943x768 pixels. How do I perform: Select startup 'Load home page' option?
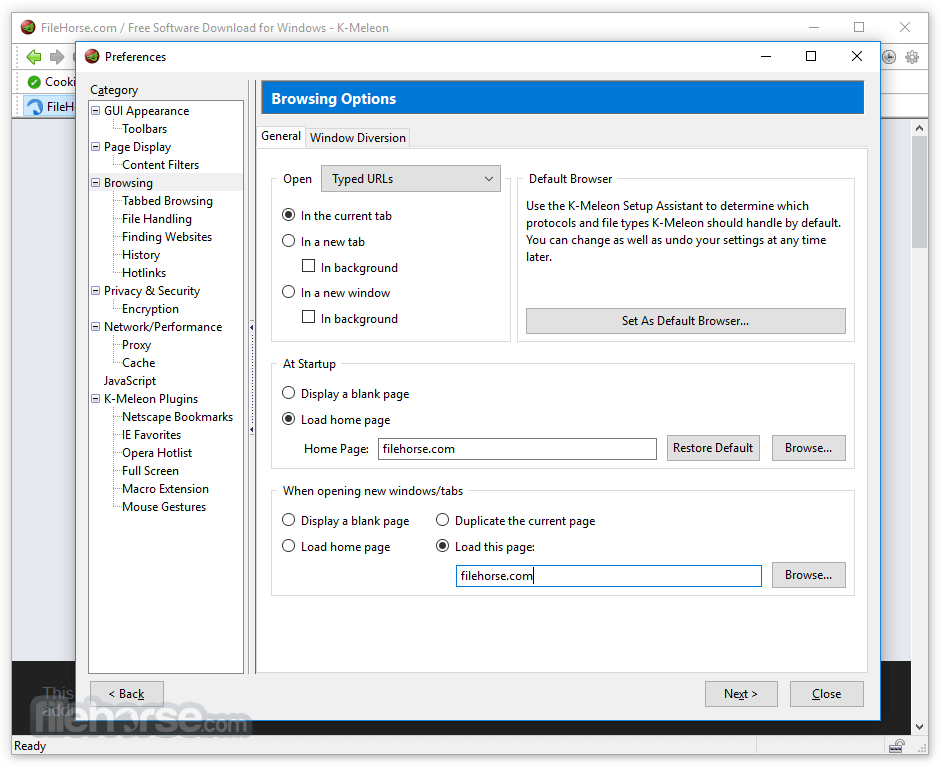click(289, 419)
